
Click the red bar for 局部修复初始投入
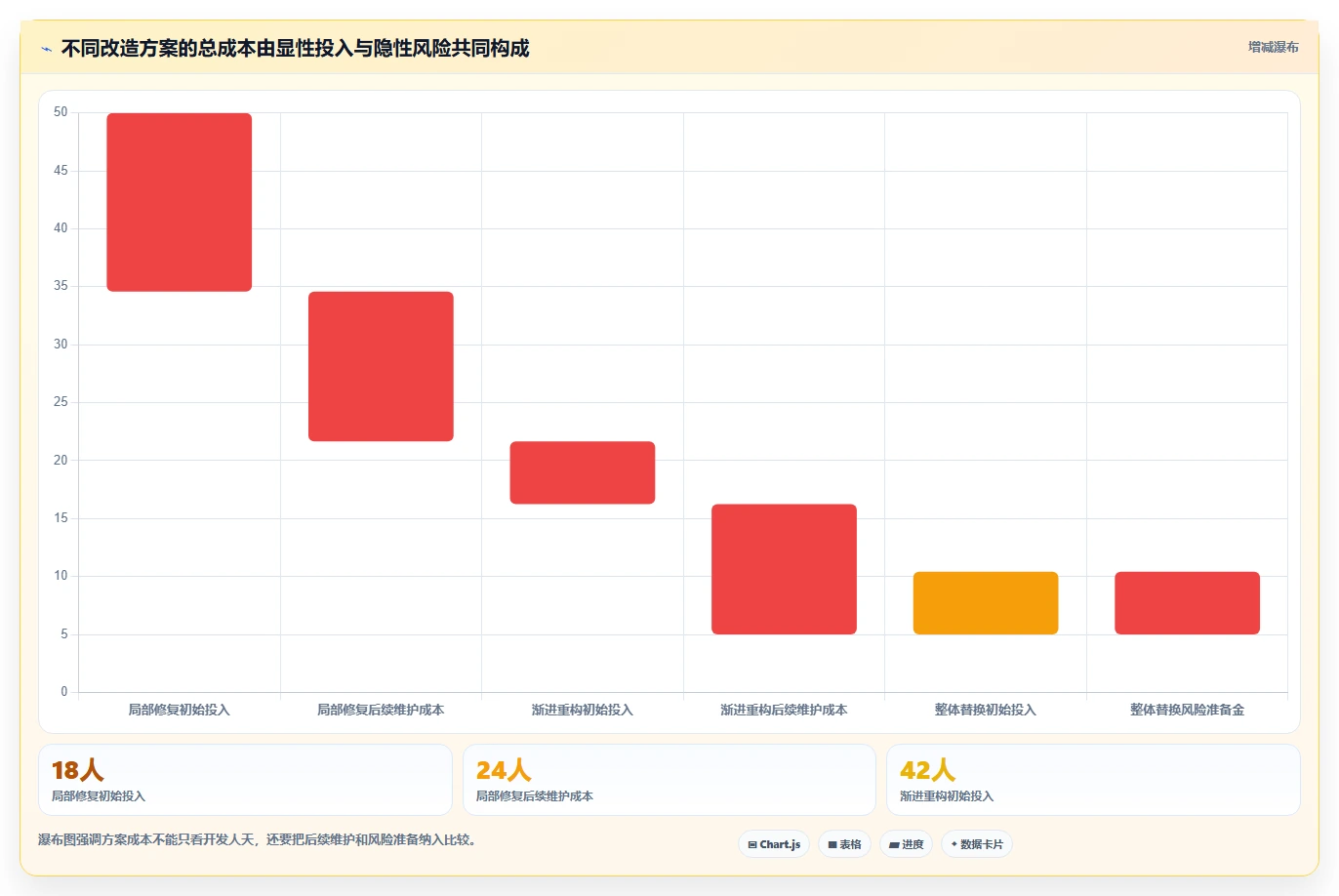(x=180, y=202)
